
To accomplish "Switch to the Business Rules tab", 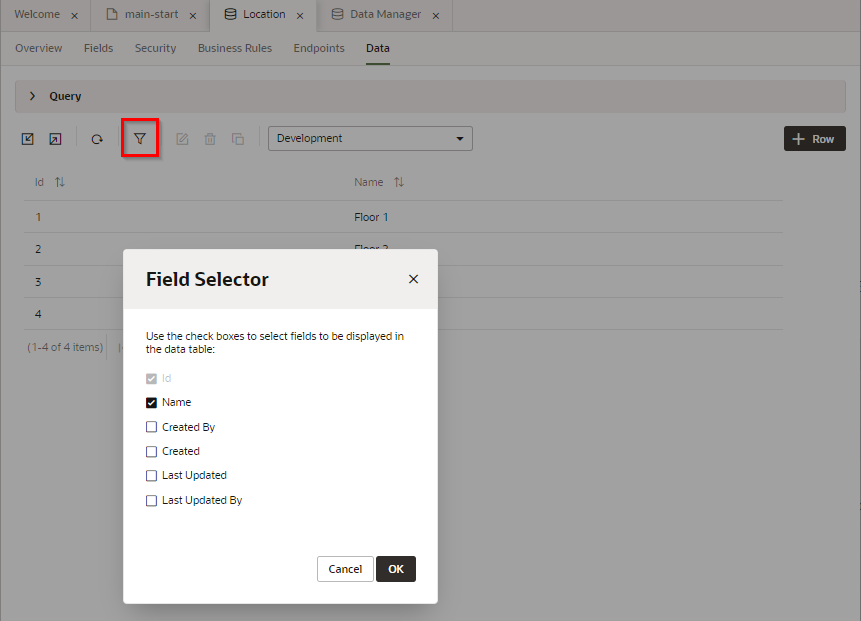I will (234, 48).
